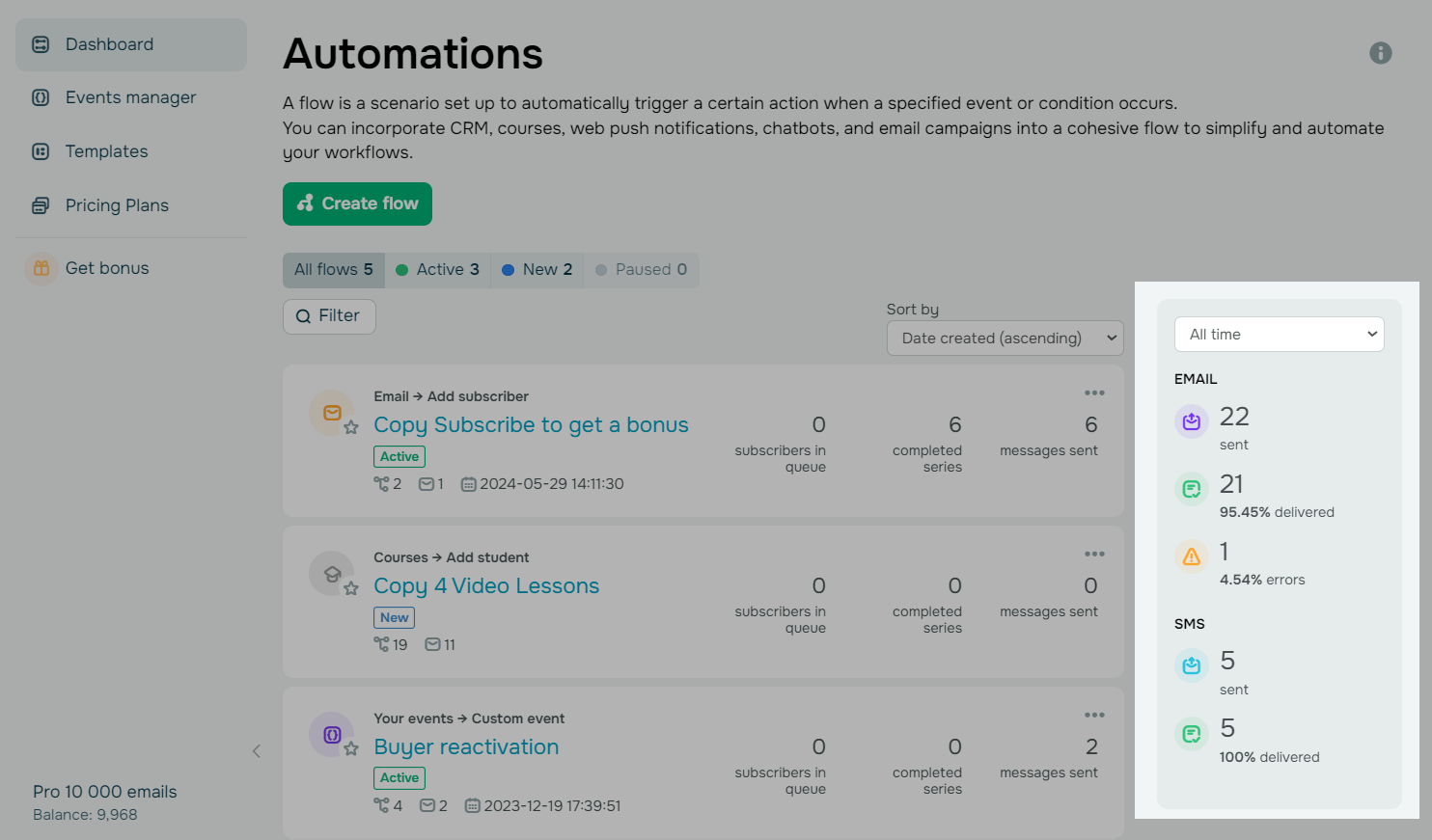Click the email count icon showing 11
This screenshot has height=840, width=1432.
[x=433, y=645]
